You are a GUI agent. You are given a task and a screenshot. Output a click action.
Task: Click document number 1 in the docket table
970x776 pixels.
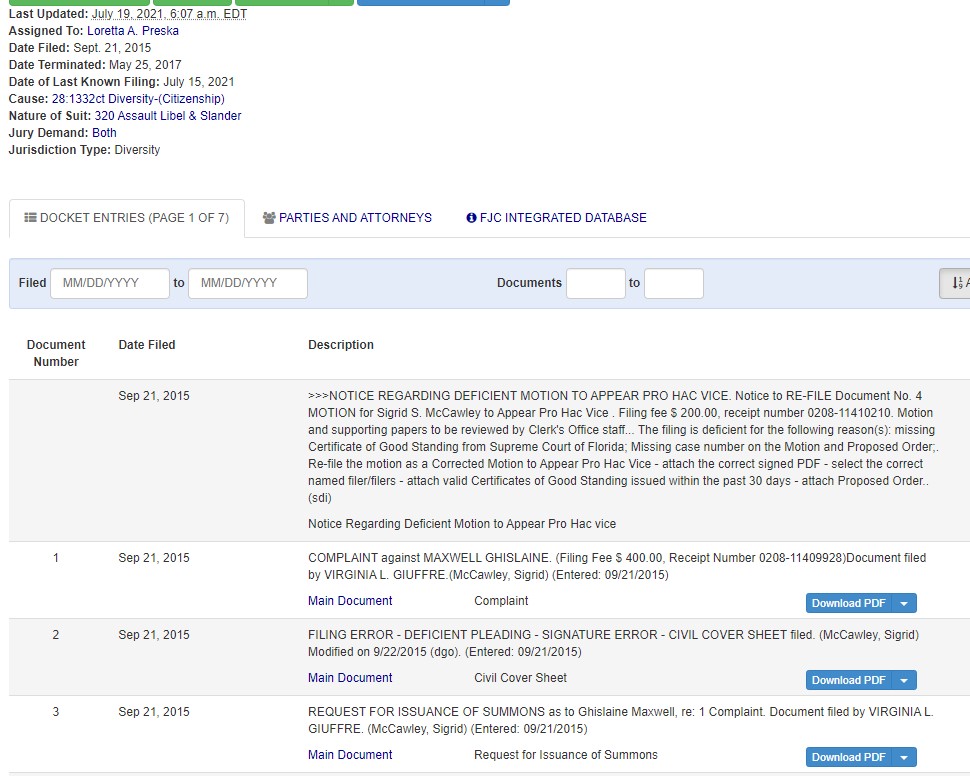point(56,558)
